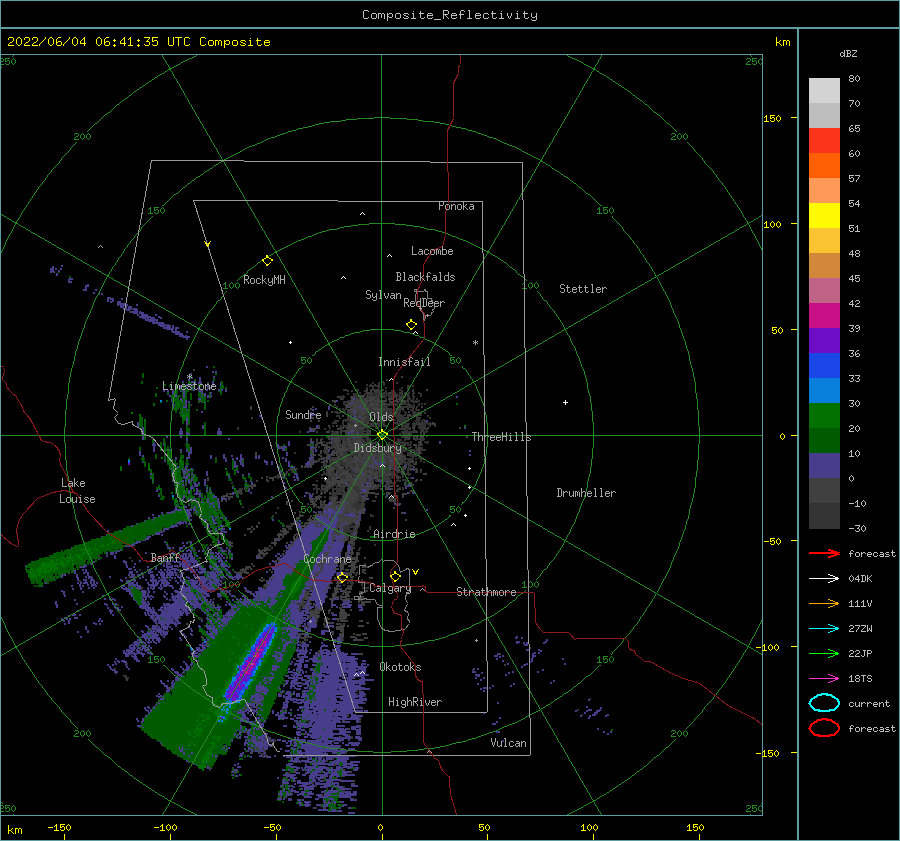Viewport: 900px width, 841px height.
Task: Click the 36 dBZ purple color swatch
Action: tap(824, 340)
